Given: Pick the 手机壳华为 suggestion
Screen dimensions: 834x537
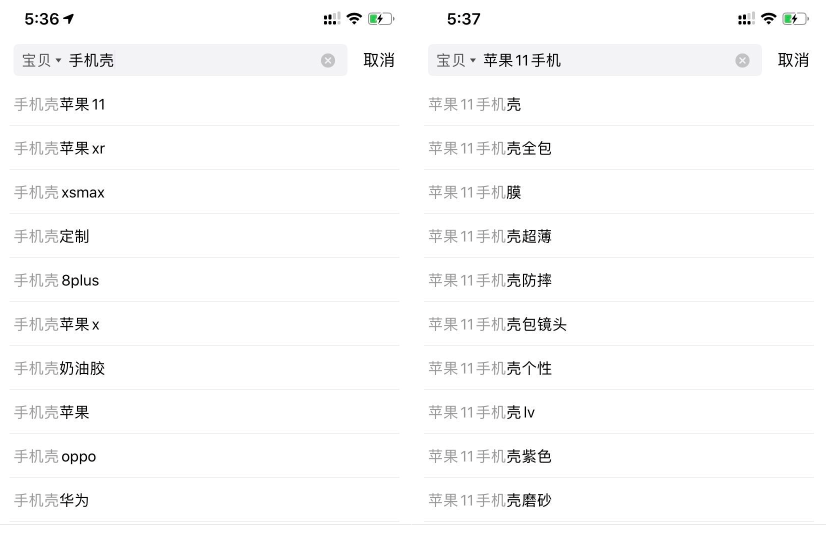Looking at the screenshot, I should (205, 500).
